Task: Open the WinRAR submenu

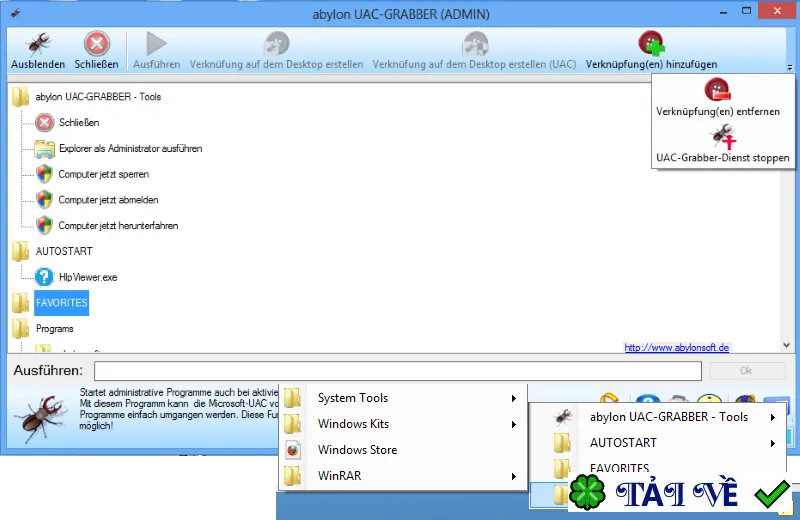Action: coord(403,476)
